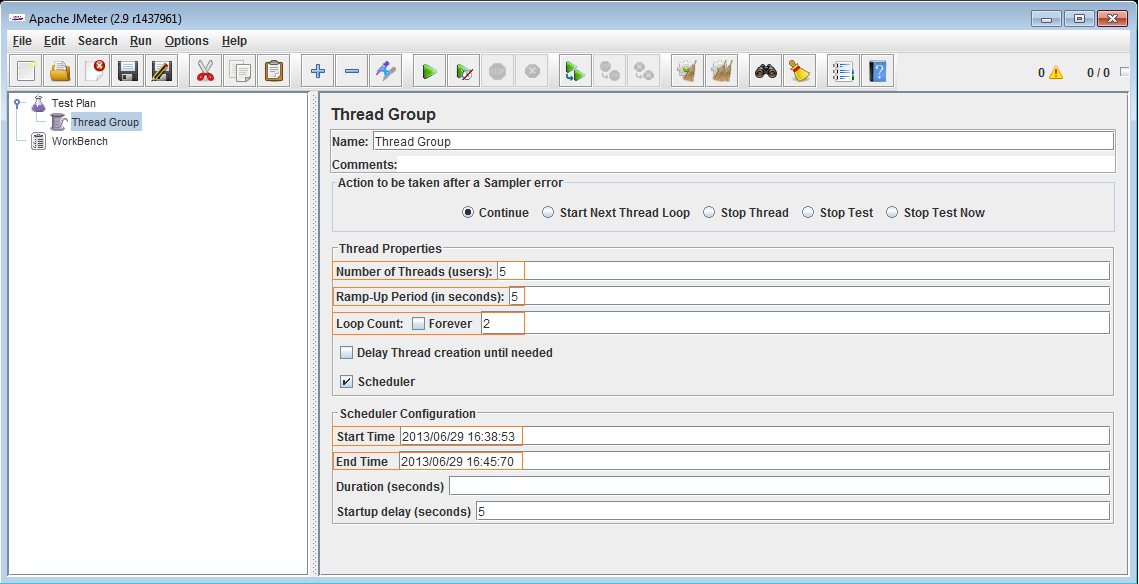The width and height of the screenshot is (1139, 584).
Task: Save the test plan using the disk icon
Action: point(128,70)
